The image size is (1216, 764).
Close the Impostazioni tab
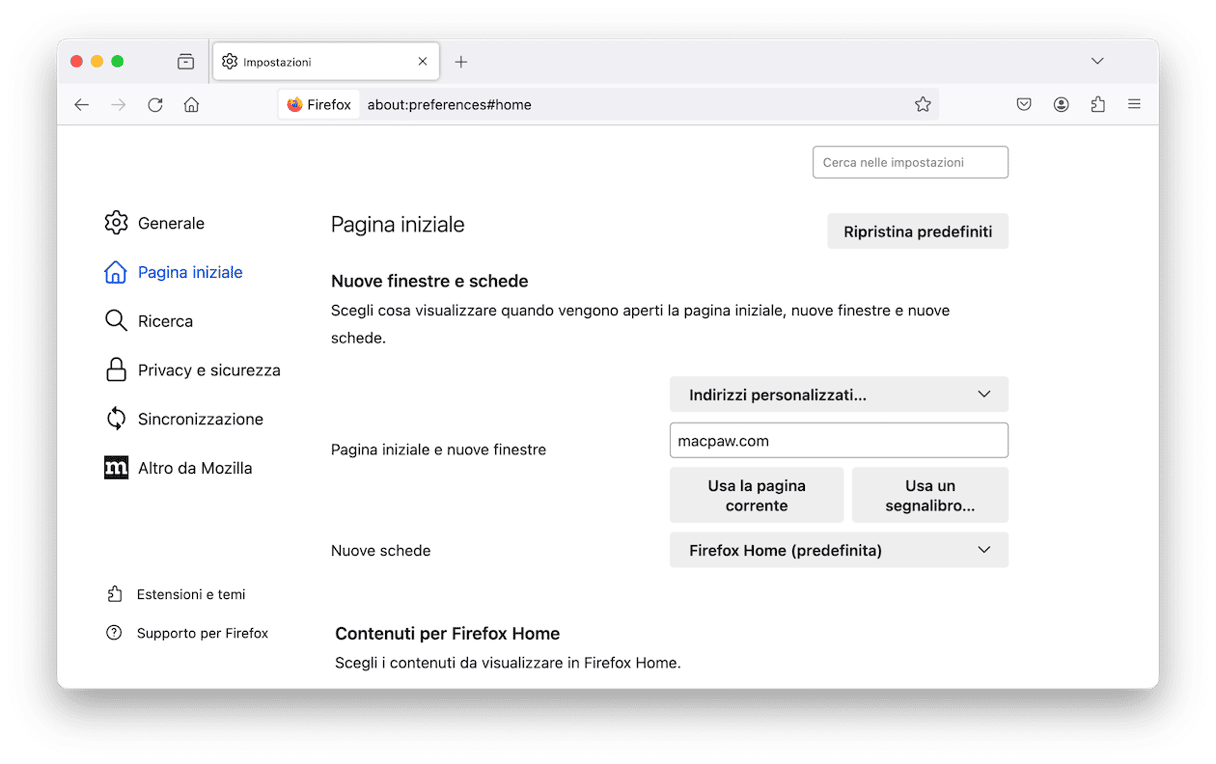(423, 62)
